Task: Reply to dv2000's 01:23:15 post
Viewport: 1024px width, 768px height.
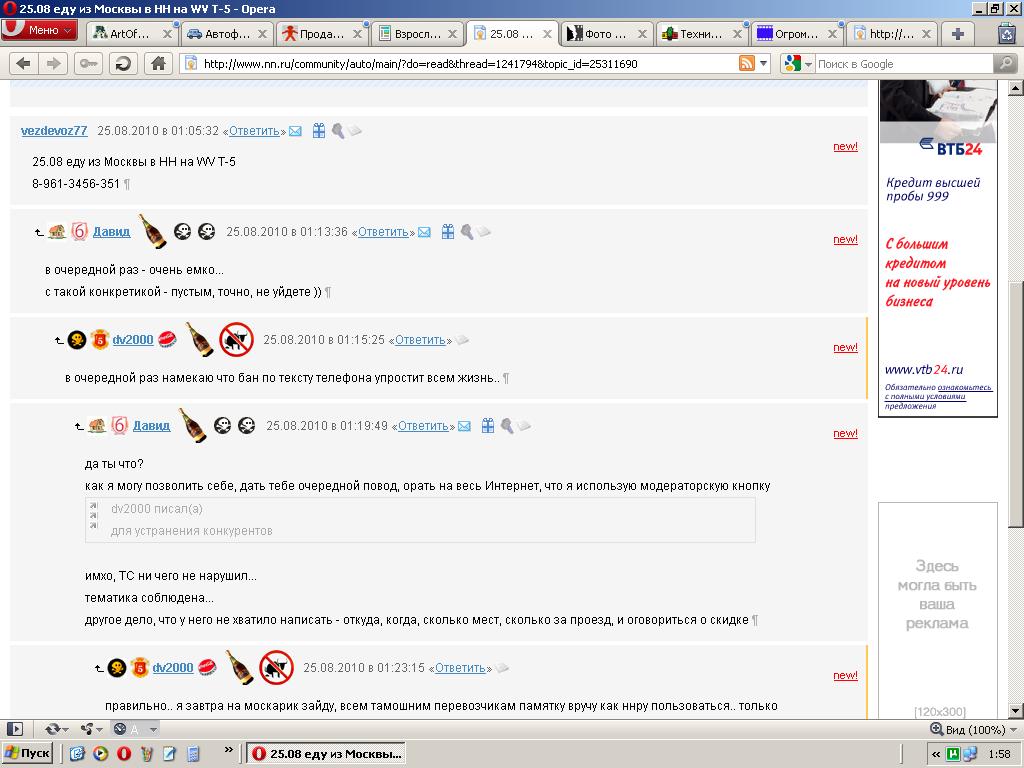Action: pyautogui.click(x=460, y=668)
